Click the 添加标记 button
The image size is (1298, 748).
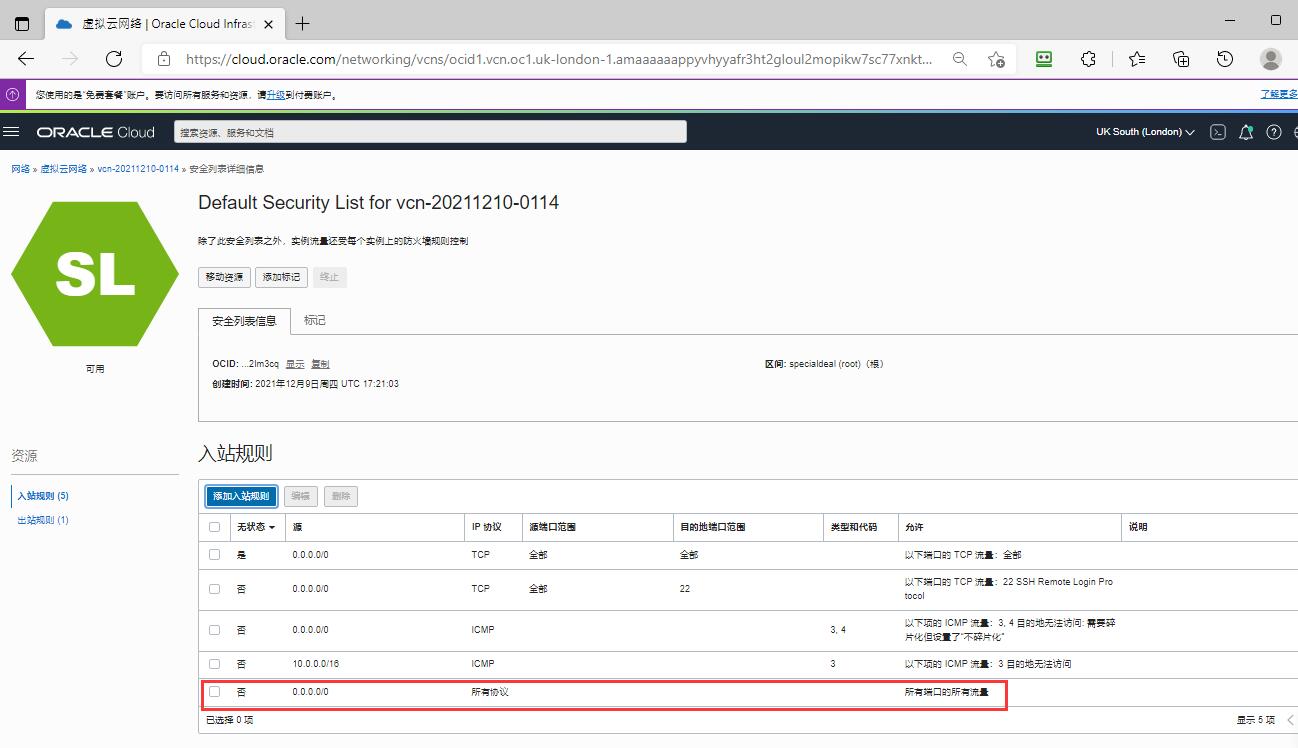pyautogui.click(x=281, y=277)
